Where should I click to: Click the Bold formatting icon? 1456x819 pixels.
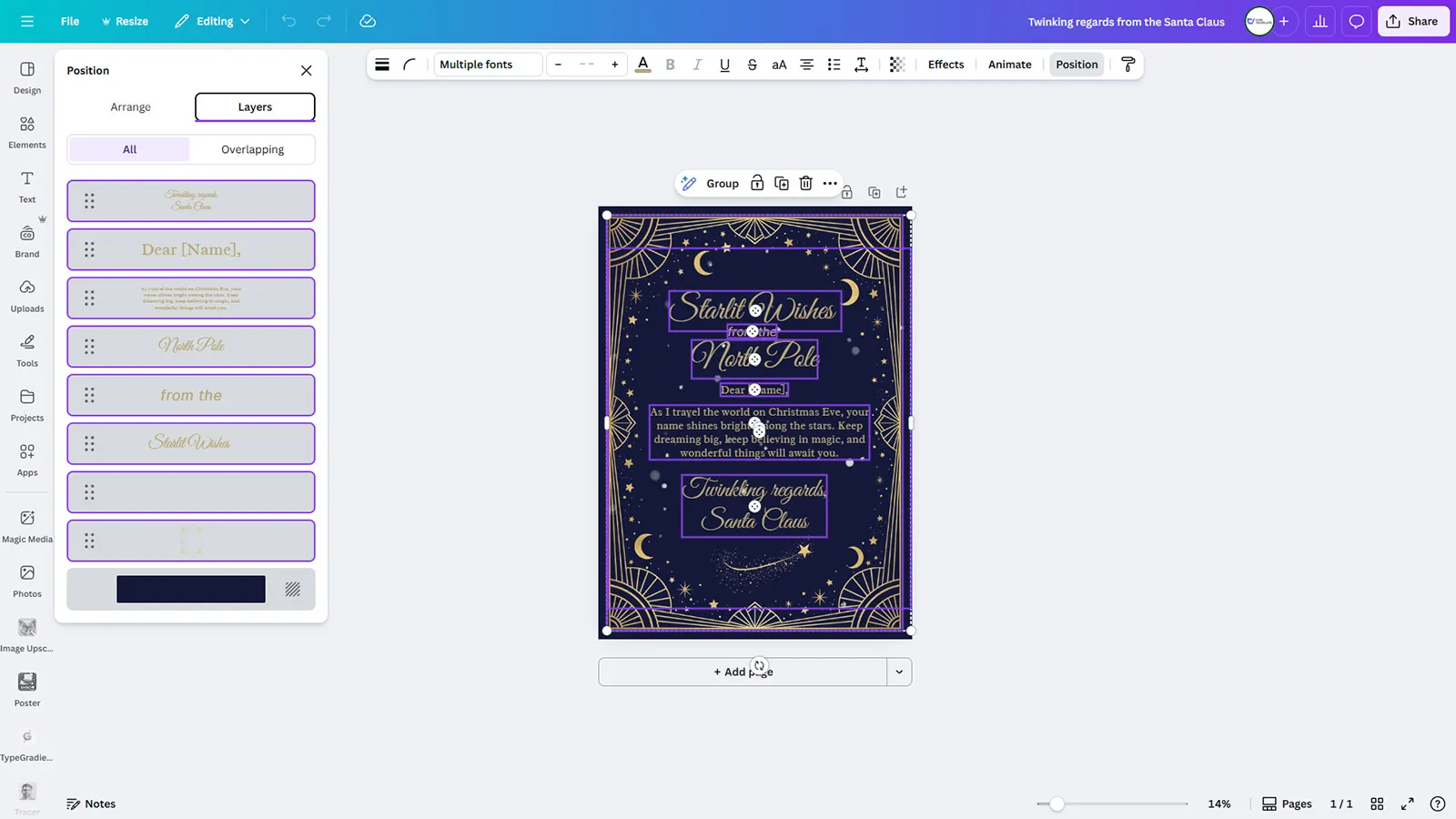pyautogui.click(x=671, y=65)
